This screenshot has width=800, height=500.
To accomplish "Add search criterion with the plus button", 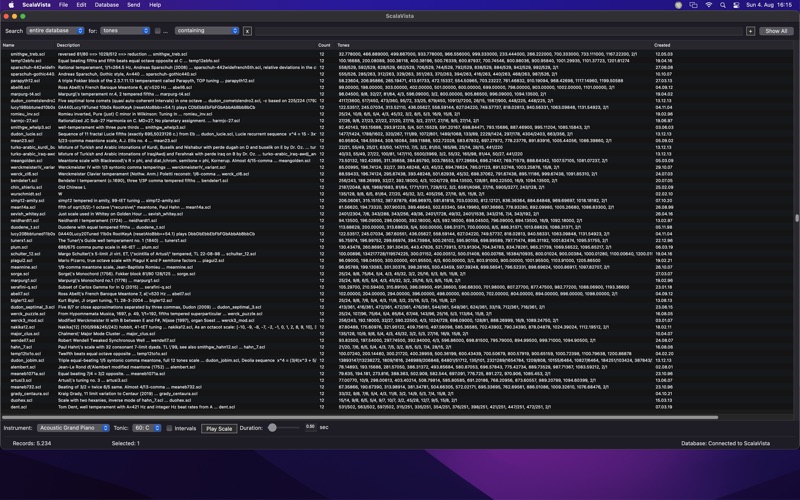I will click(750, 31).
